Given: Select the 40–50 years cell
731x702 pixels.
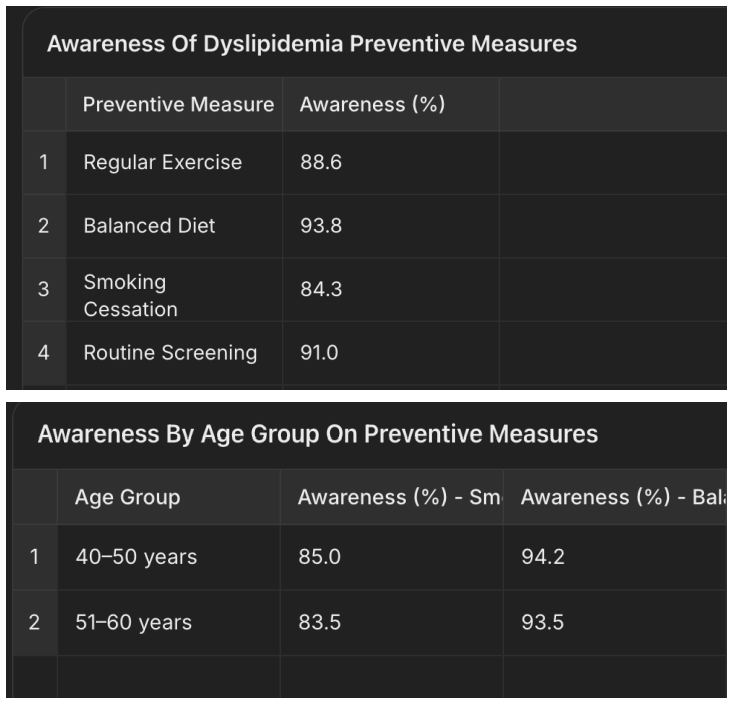Looking at the screenshot, I should pos(136,557).
